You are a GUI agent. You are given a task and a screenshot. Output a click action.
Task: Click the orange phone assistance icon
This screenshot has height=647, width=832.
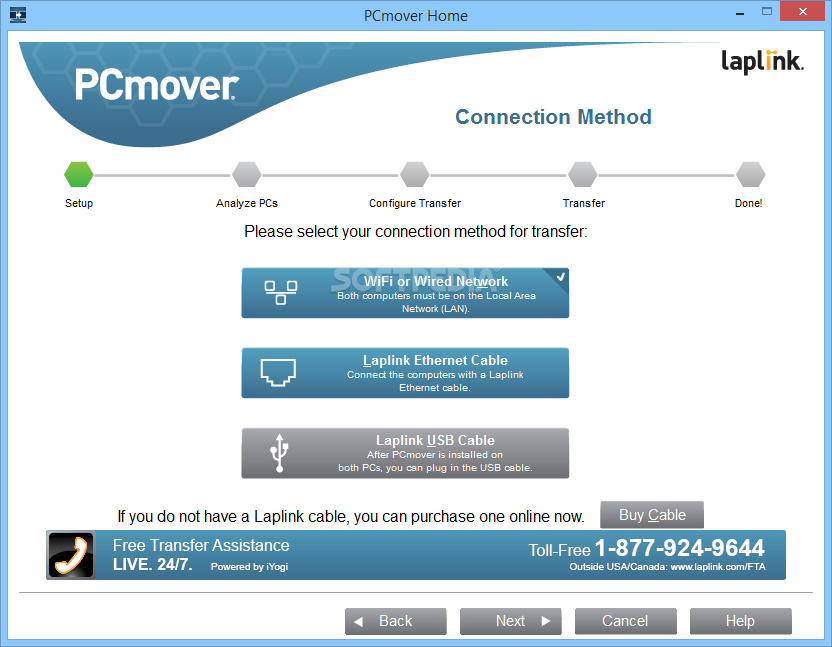click(x=71, y=555)
